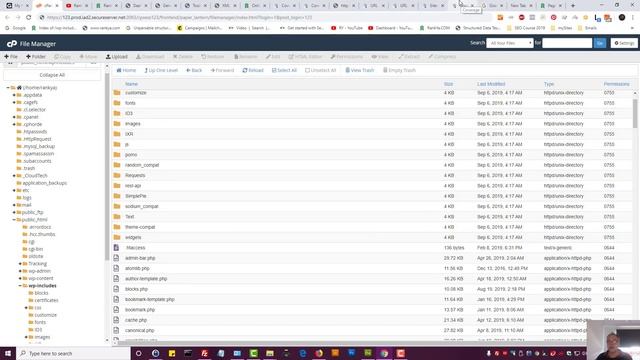Select the cgi-bin folder in tree

click(x=36, y=249)
